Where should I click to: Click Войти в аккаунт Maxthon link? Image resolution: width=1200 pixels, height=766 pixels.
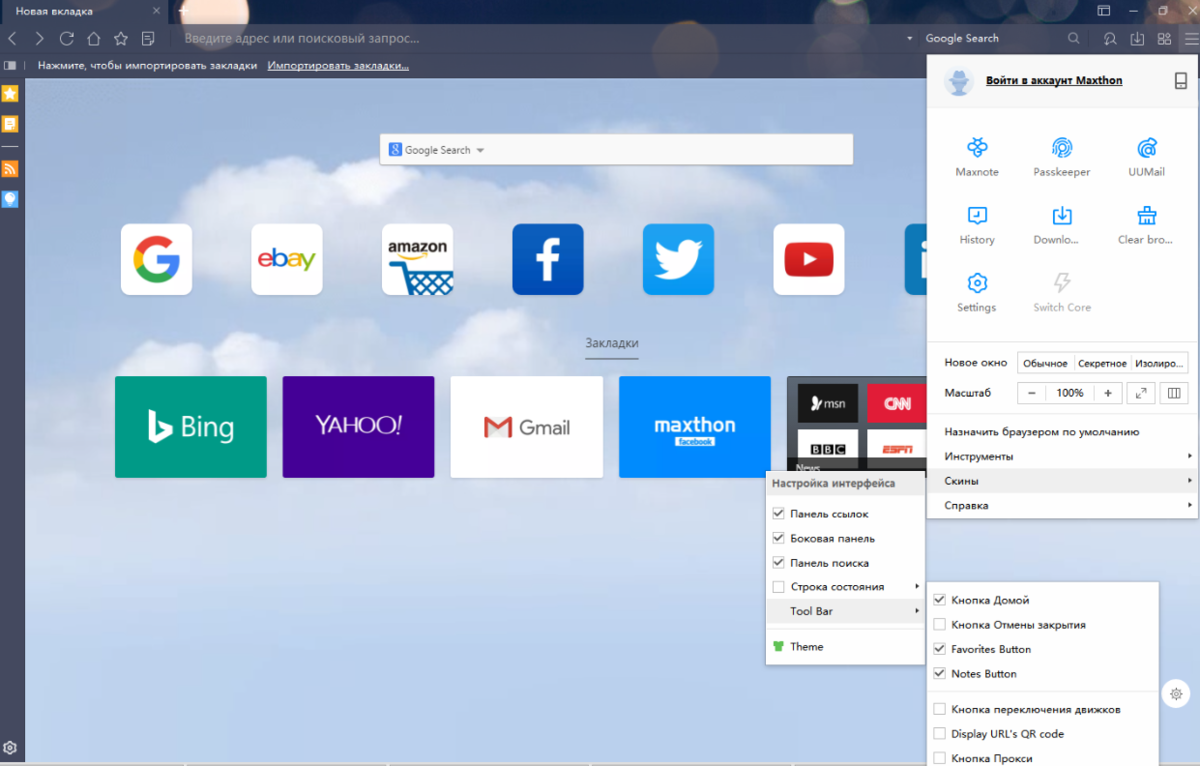click(1054, 81)
